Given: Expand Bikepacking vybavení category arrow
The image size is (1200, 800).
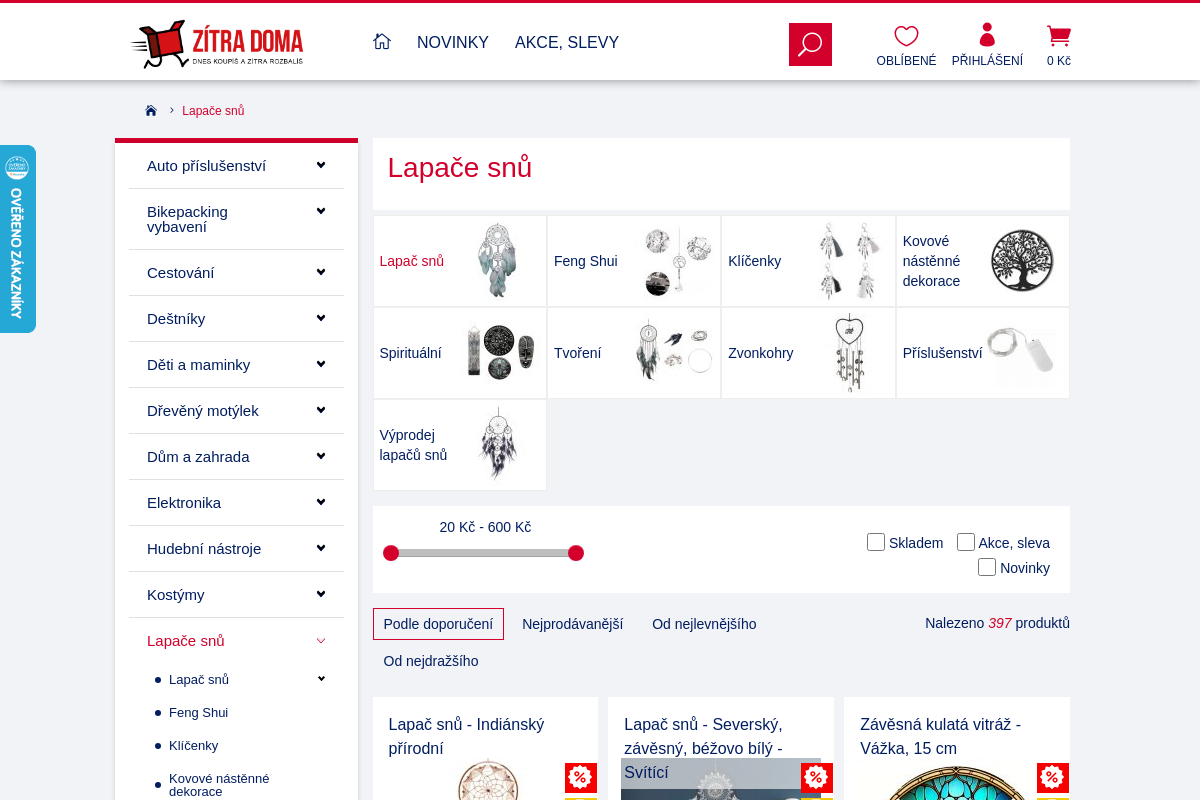Looking at the screenshot, I should 321,211.
